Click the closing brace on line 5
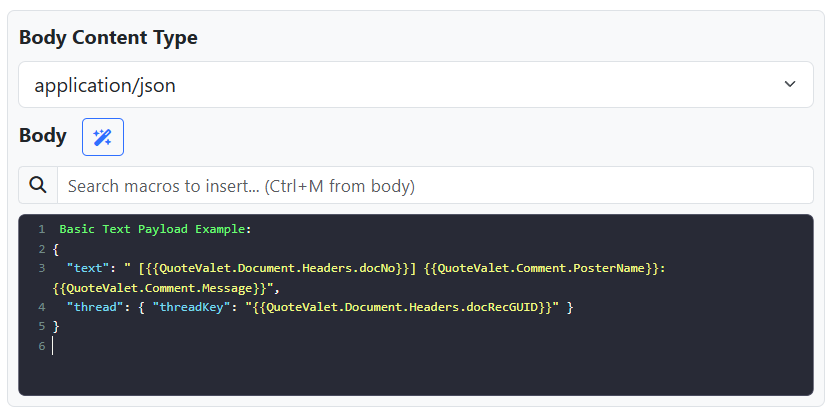Viewport: 833px width, 416px height. coord(56,327)
